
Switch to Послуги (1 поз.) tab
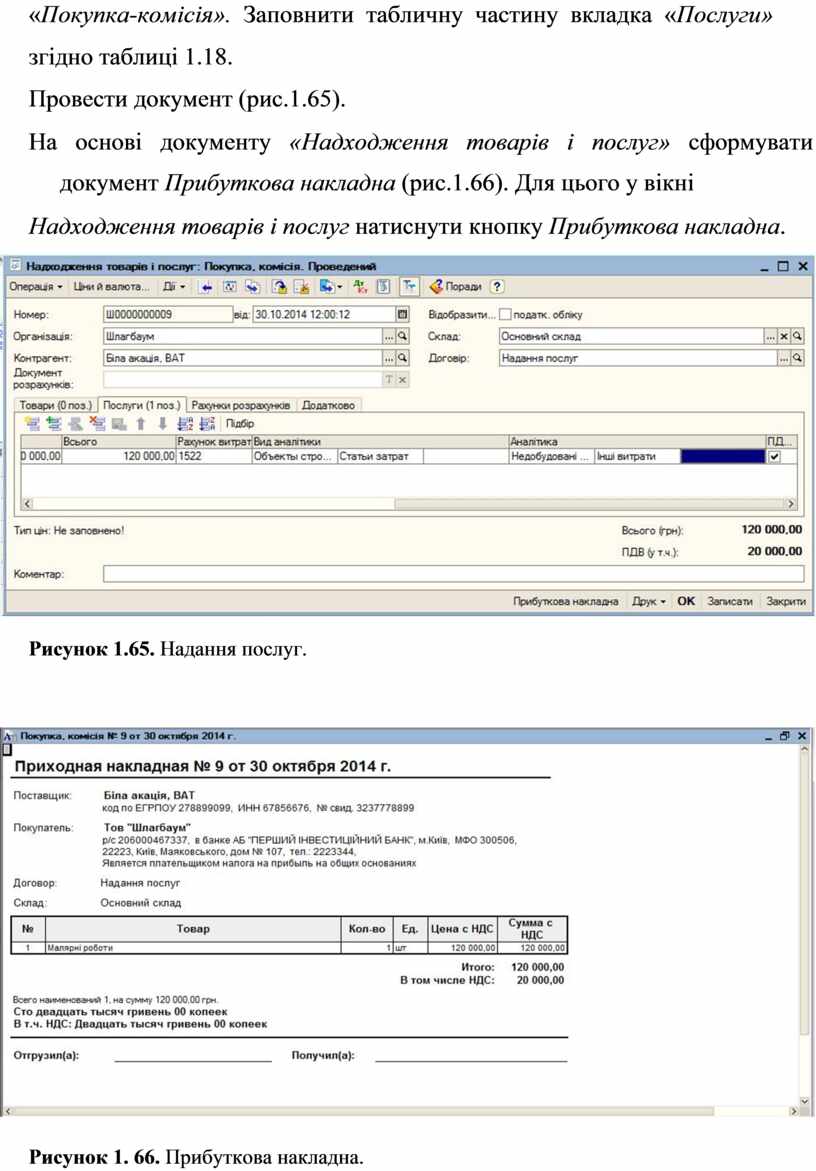click(x=141, y=405)
